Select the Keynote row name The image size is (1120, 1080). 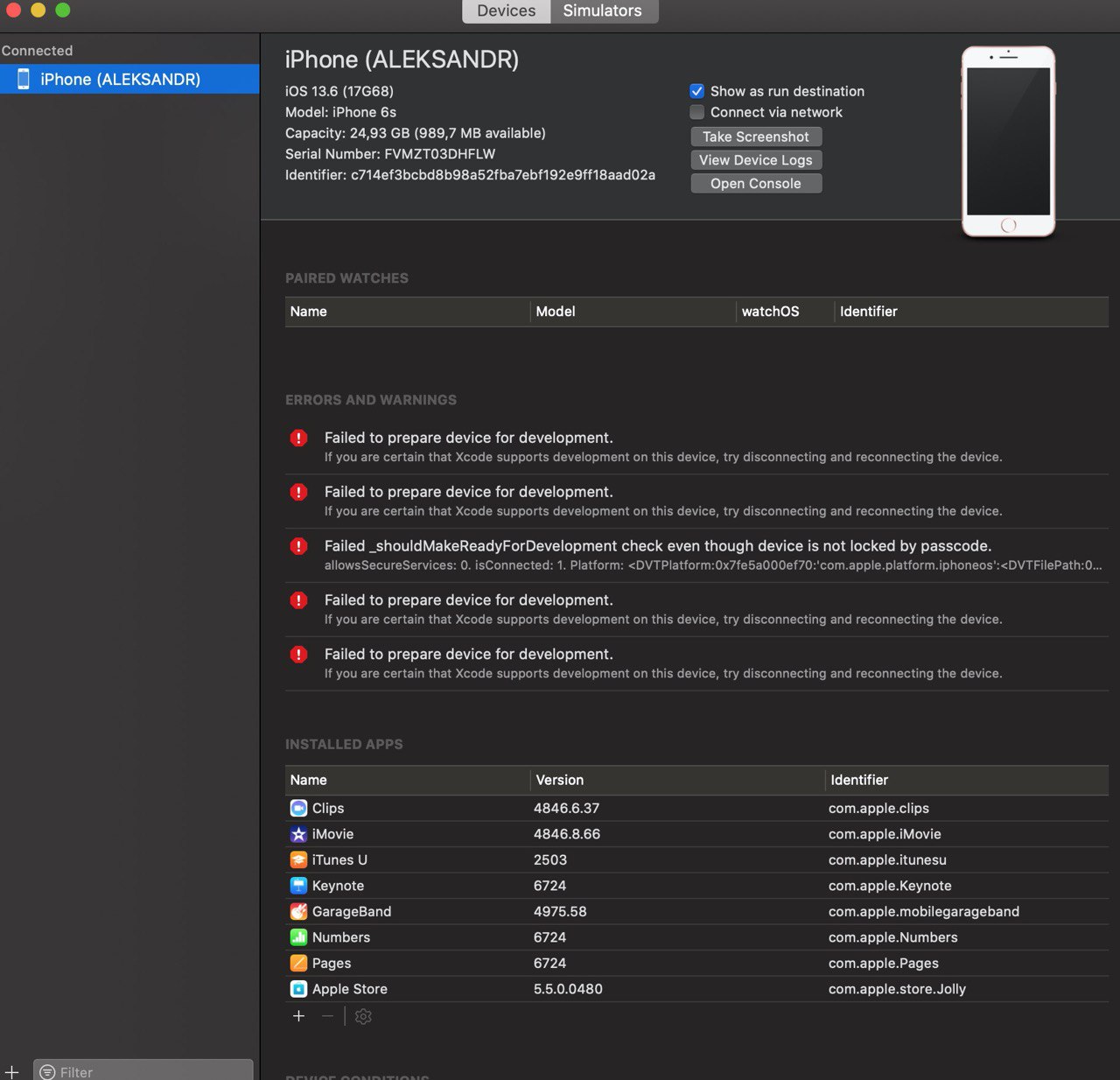tap(338, 886)
